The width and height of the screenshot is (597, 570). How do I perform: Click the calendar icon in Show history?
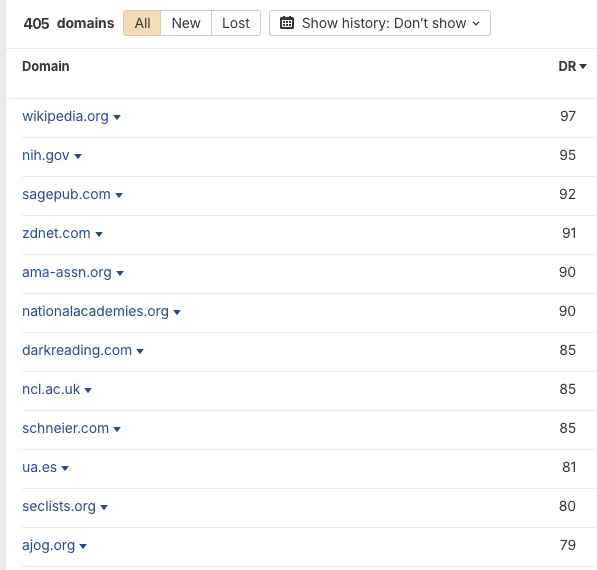tap(287, 23)
